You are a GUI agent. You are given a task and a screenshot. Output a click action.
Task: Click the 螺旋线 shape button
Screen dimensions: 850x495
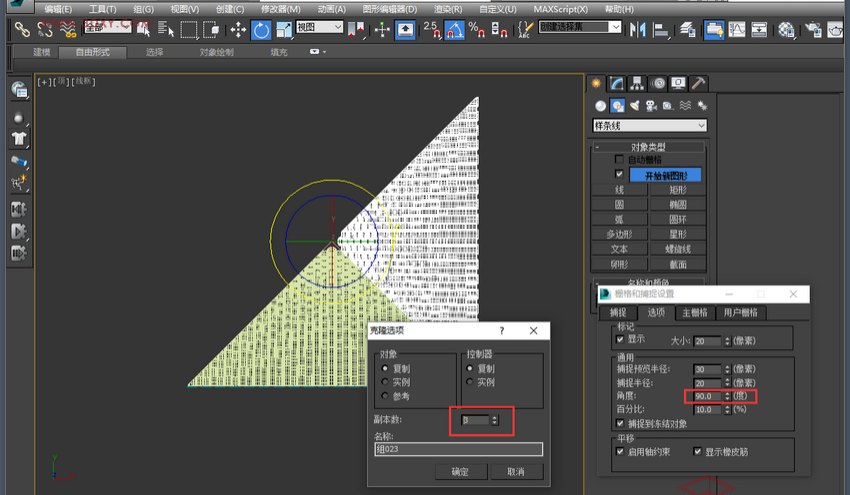[678, 249]
